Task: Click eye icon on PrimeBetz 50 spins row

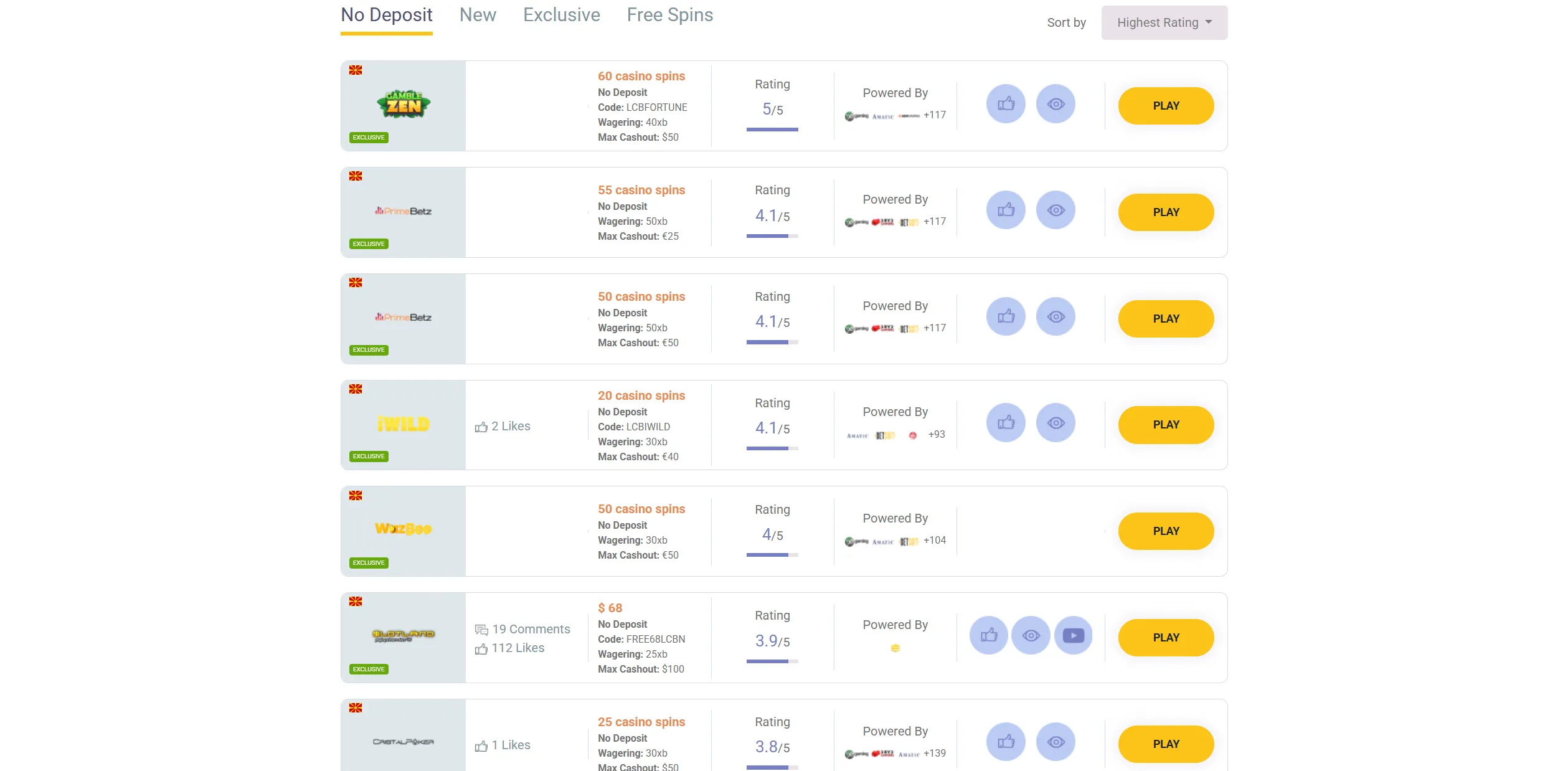Action: pos(1056,317)
